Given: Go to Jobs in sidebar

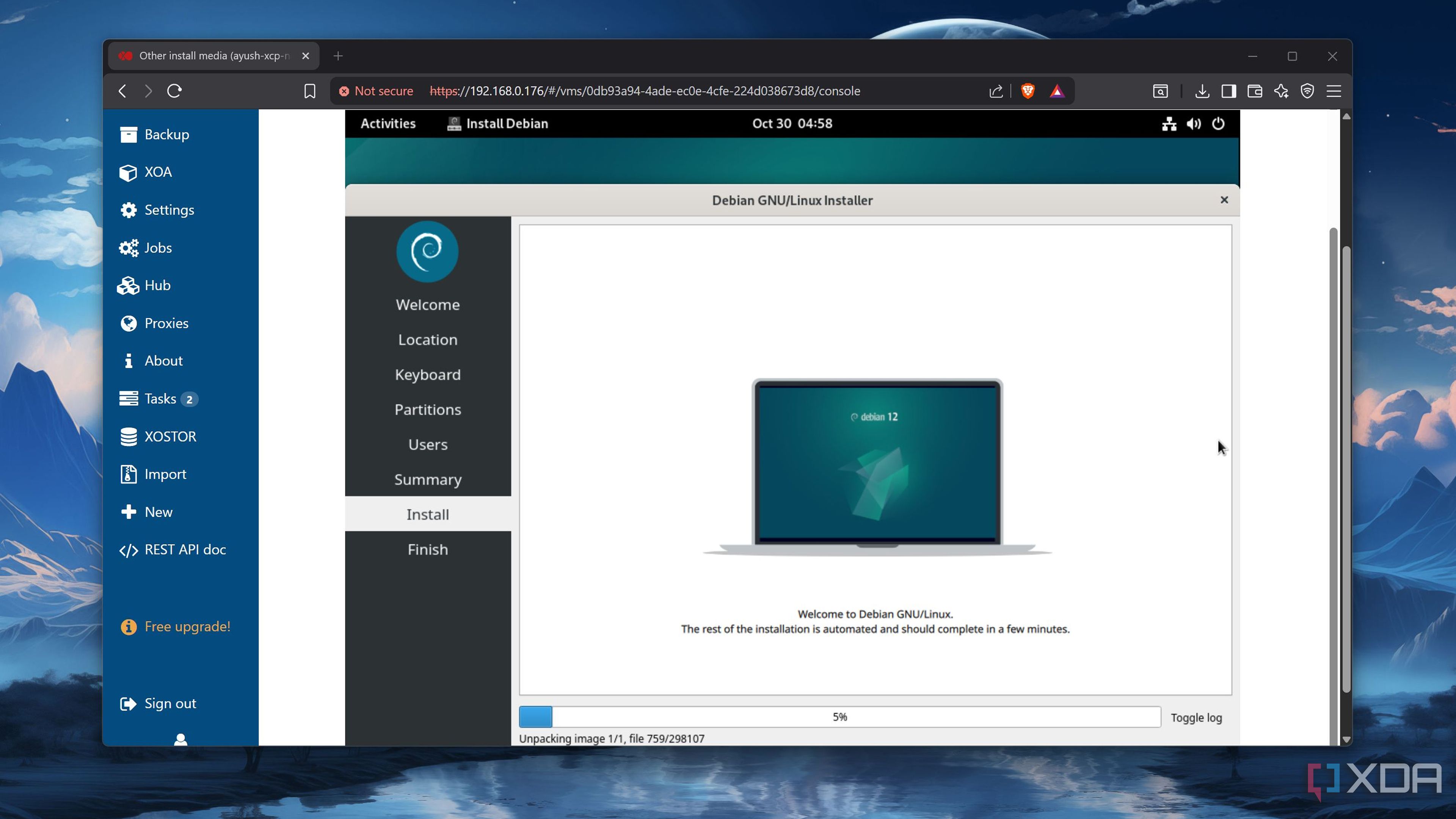Looking at the screenshot, I should point(146,248).
